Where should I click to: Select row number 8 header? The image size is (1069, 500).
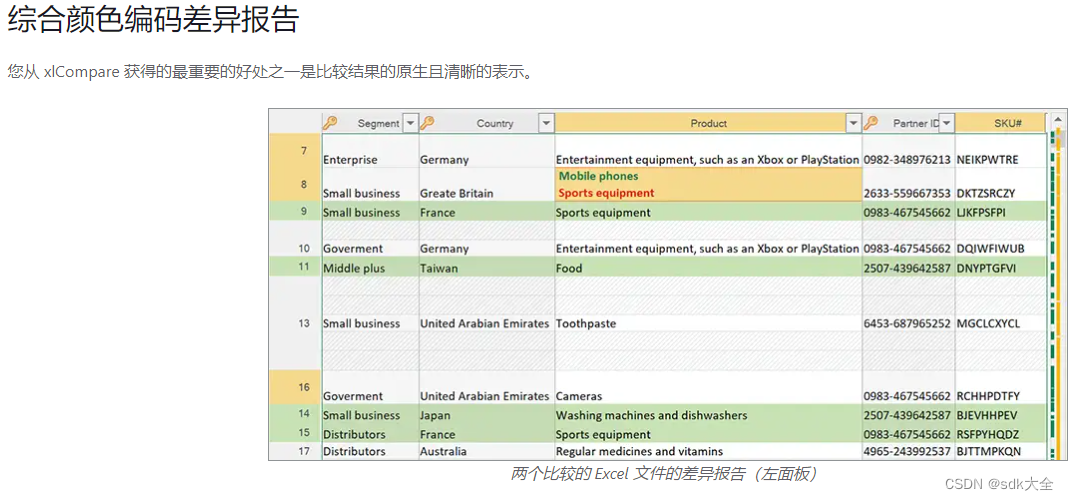tap(295, 184)
